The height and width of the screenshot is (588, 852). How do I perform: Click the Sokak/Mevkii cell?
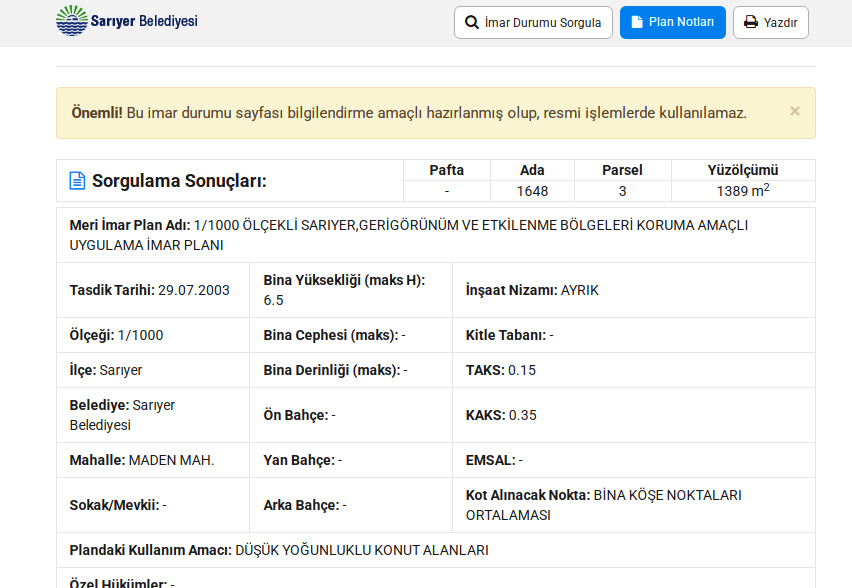pos(153,505)
